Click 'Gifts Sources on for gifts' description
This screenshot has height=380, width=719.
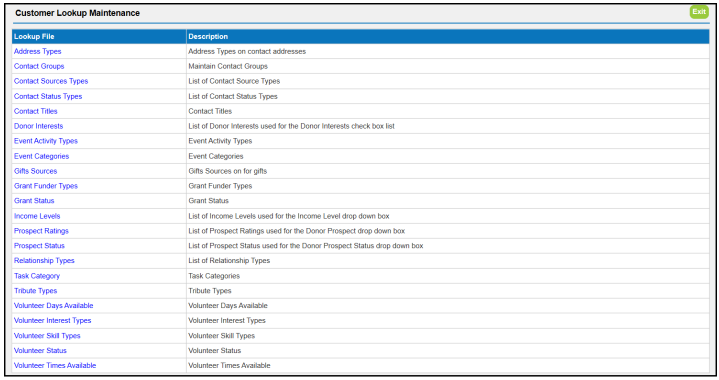point(228,171)
